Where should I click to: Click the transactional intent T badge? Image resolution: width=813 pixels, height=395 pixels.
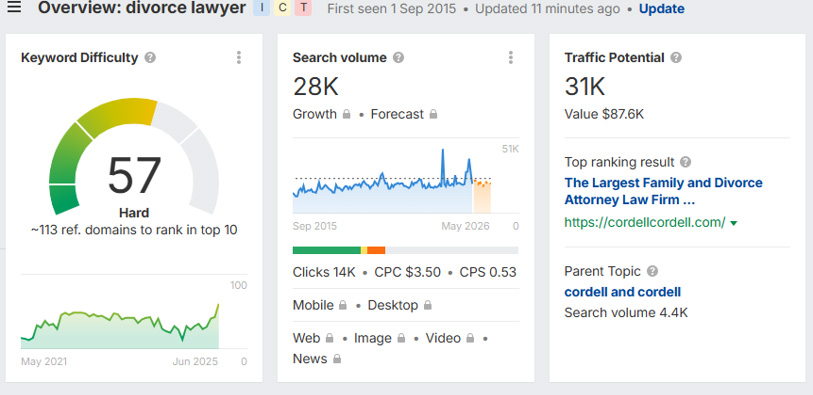click(303, 8)
